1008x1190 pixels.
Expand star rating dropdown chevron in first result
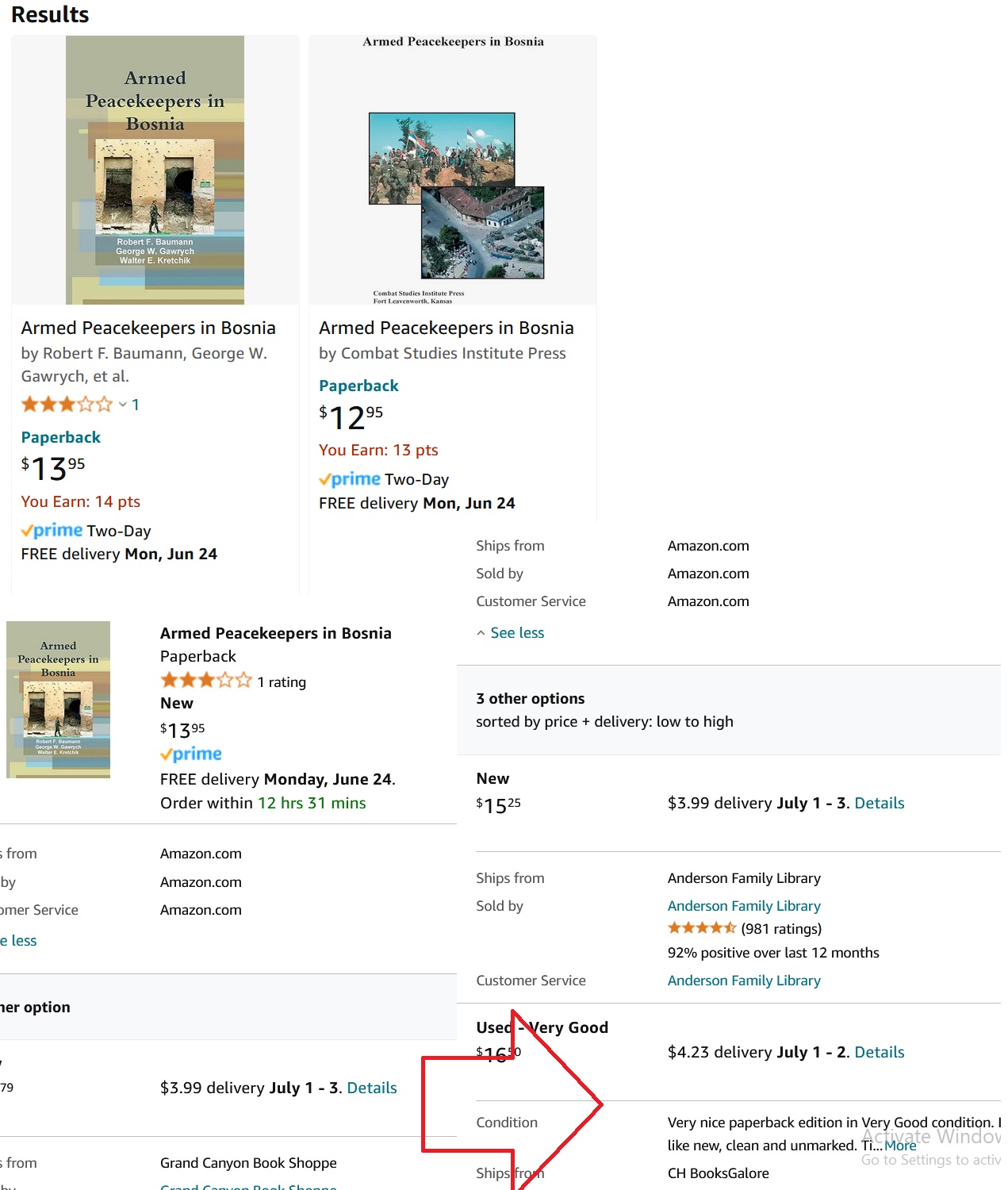[x=123, y=405]
